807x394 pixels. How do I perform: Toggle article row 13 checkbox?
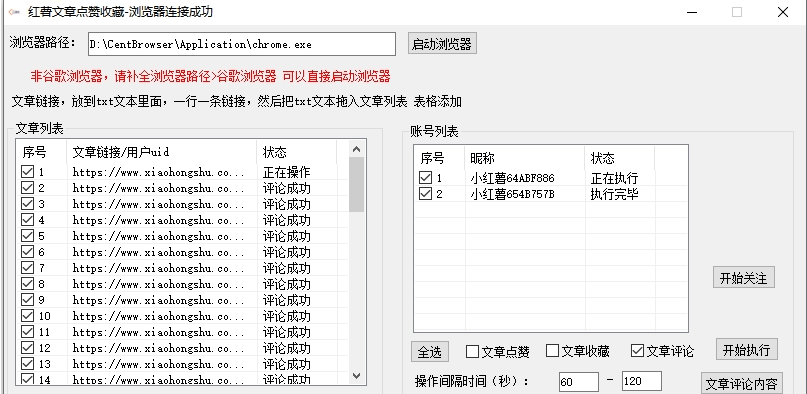coord(27,364)
